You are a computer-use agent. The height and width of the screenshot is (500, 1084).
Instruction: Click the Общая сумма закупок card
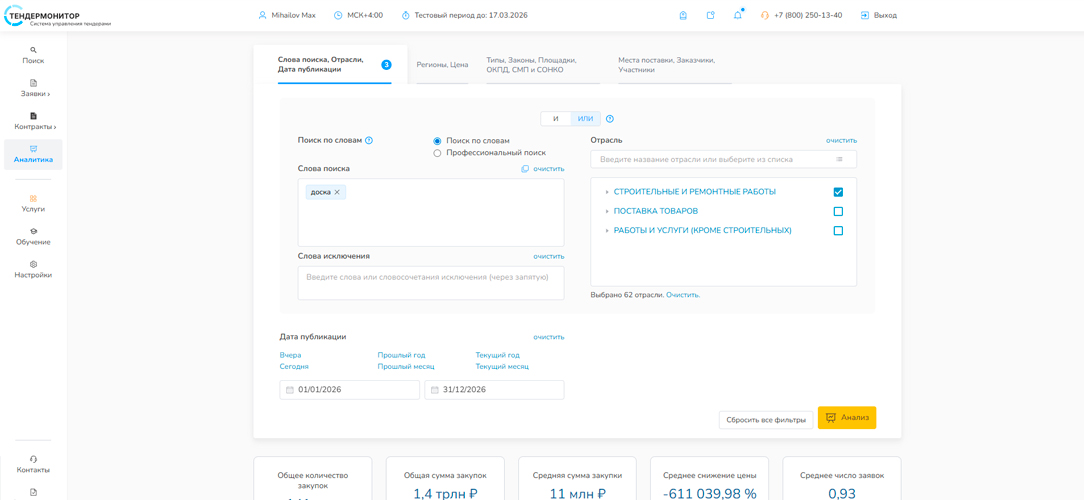pos(445,479)
